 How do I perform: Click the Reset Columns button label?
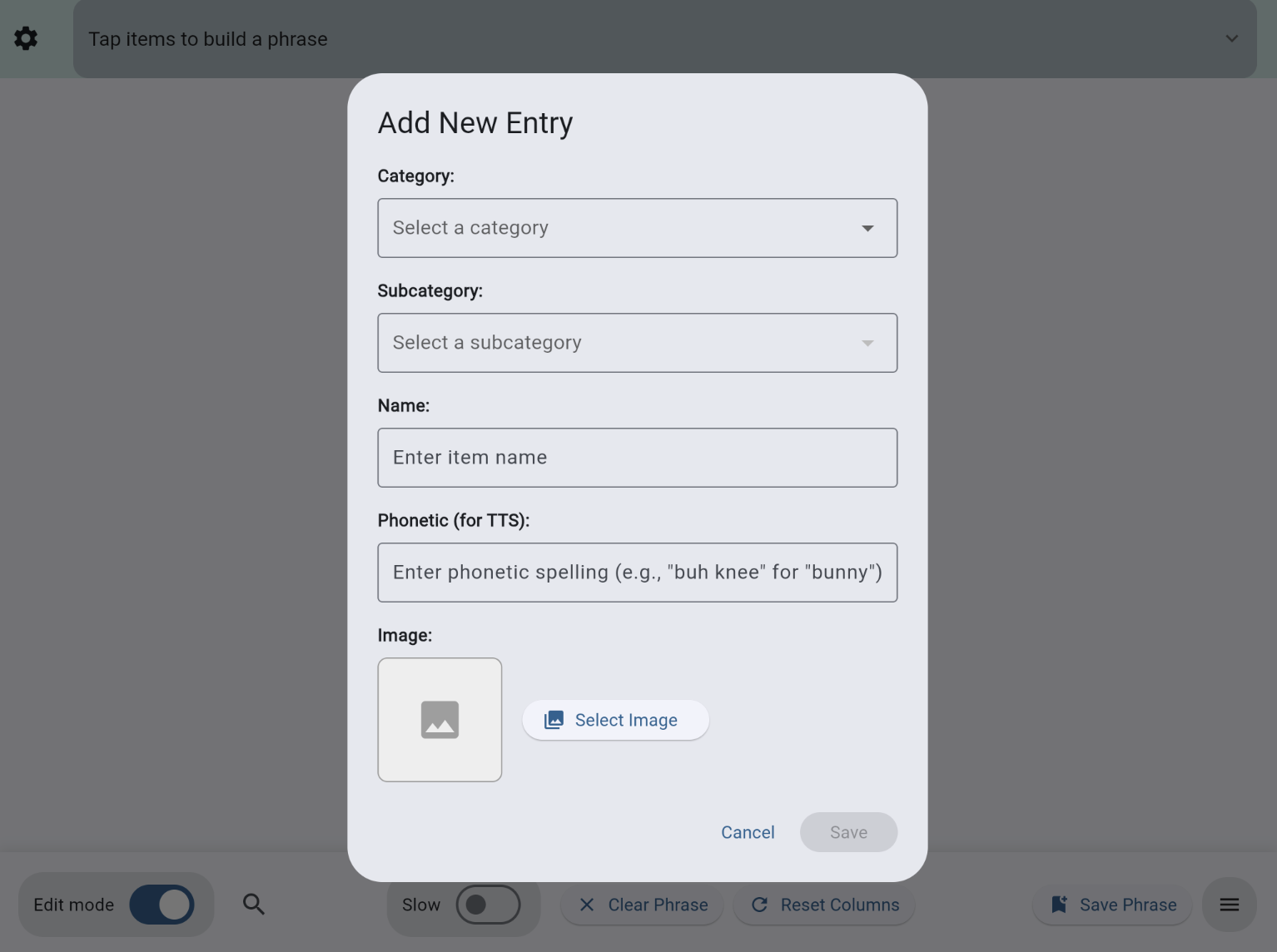coord(839,905)
